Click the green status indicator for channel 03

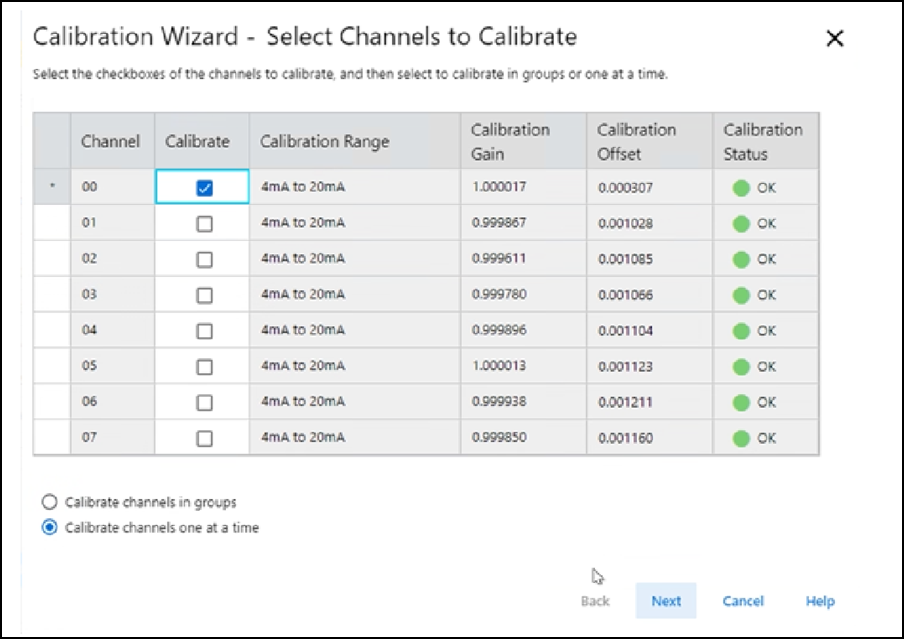coord(741,295)
